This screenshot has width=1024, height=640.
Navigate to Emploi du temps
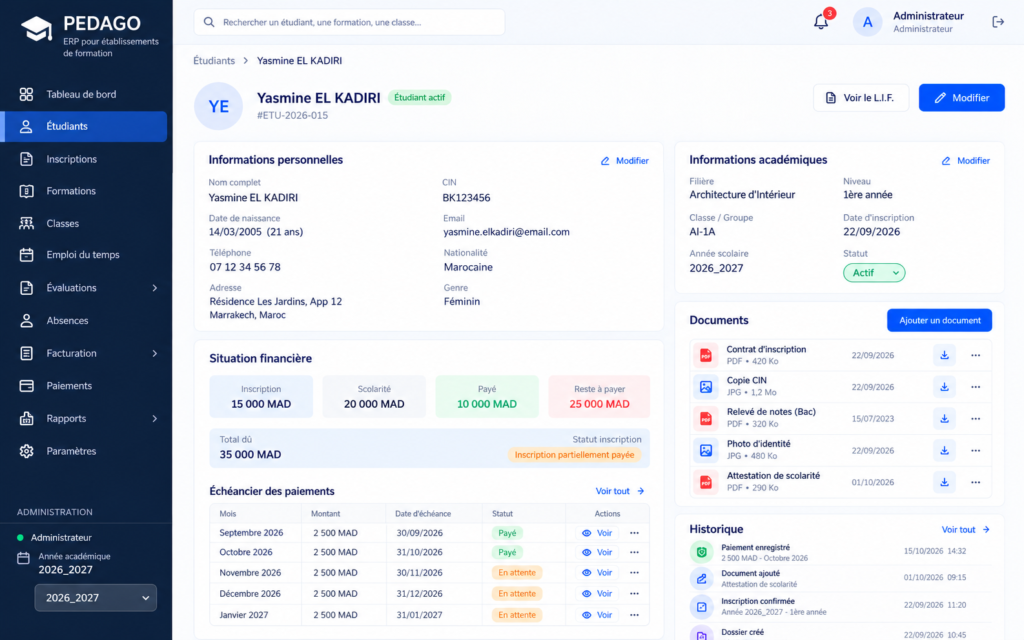[x=84, y=255]
